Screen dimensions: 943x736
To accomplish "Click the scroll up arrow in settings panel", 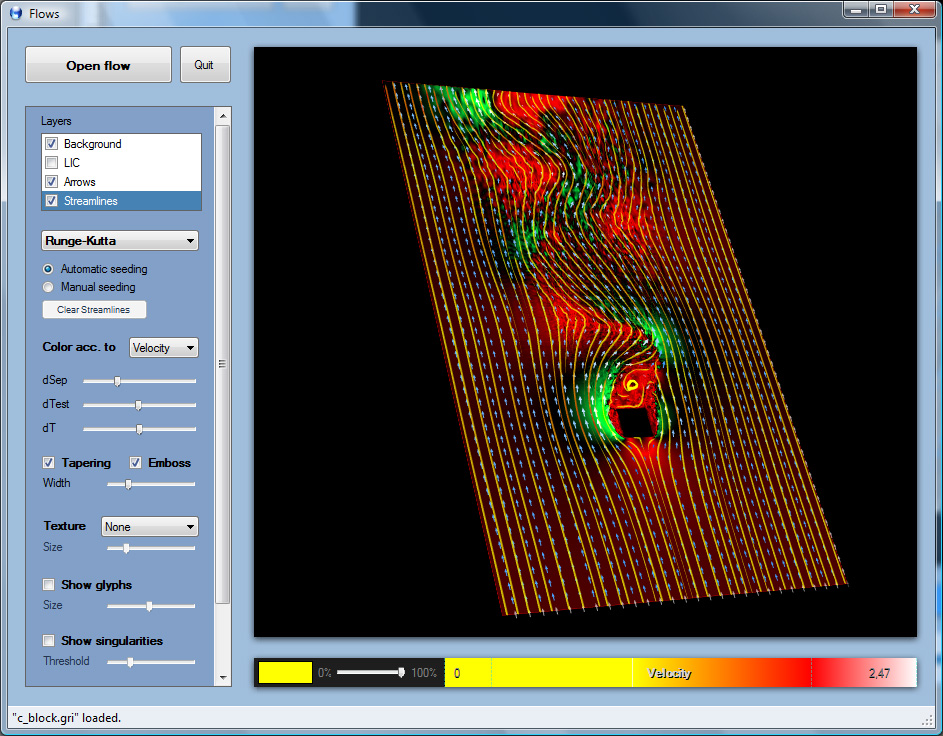I will click(x=223, y=115).
